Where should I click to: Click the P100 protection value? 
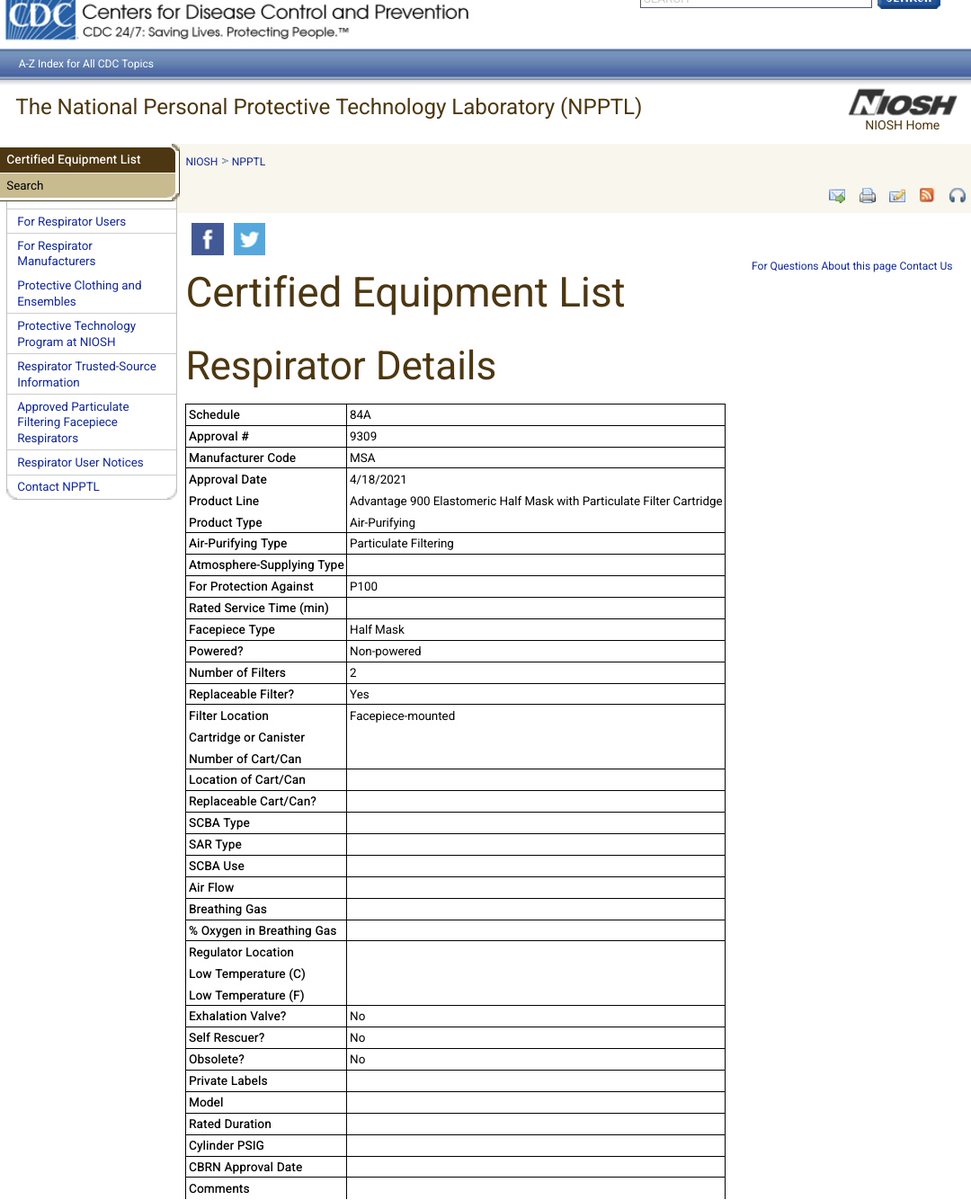pyautogui.click(x=363, y=587)
